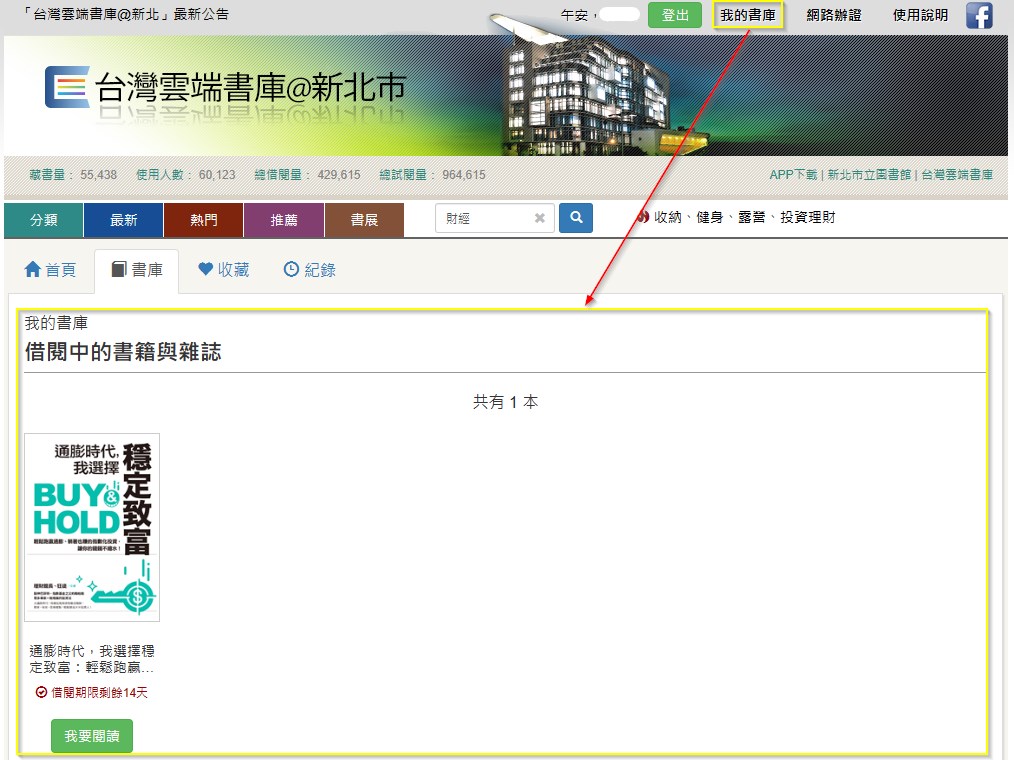Click 借閱期限剩餘14天 status text
1014x760 pixels.
(92, 693)
